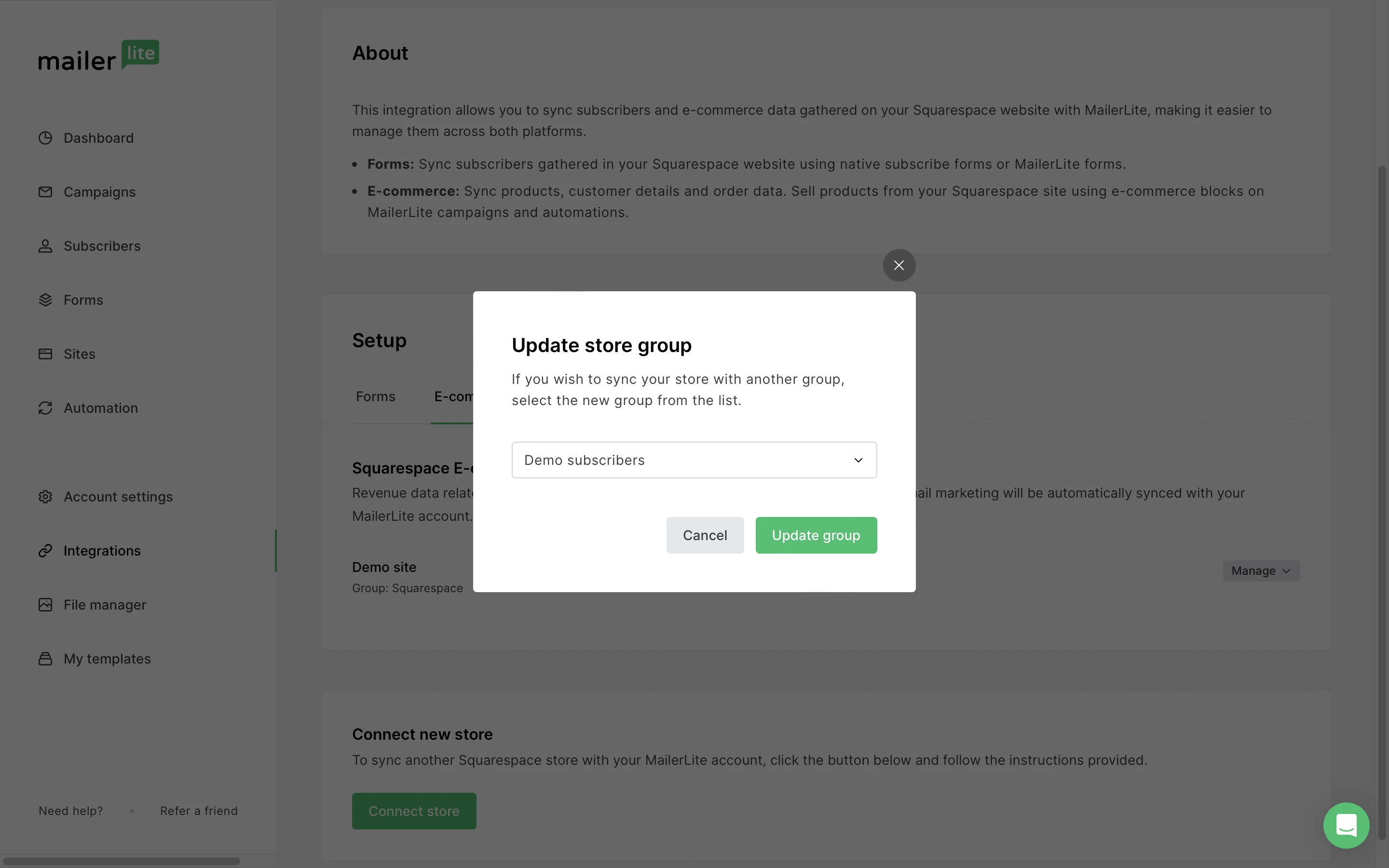This screenshot has height=868, width=1389.
Task: Click the Campaigns envelope icon
Action: coord(45,192)
